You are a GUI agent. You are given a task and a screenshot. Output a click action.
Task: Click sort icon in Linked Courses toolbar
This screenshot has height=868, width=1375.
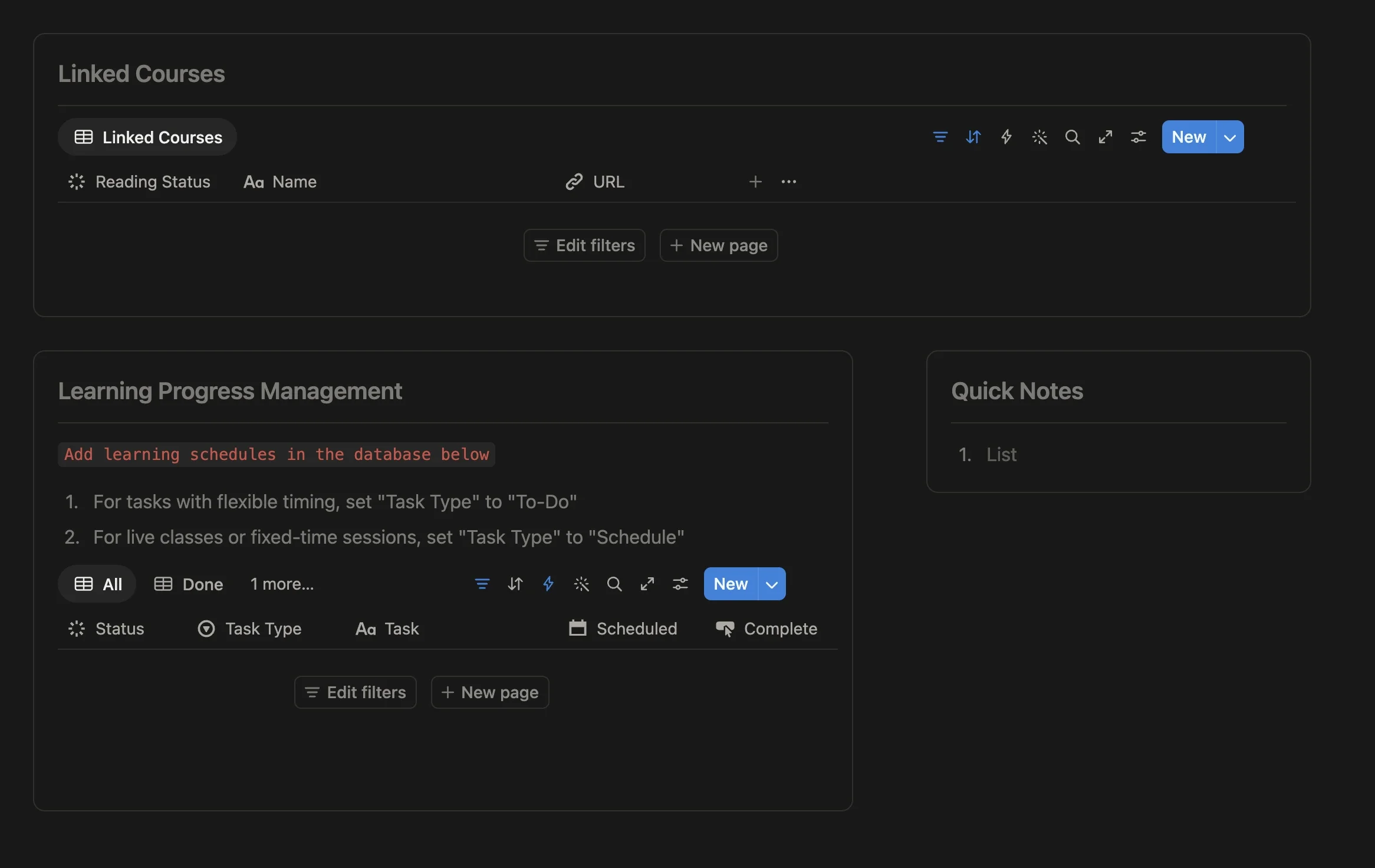click(973, 137)
